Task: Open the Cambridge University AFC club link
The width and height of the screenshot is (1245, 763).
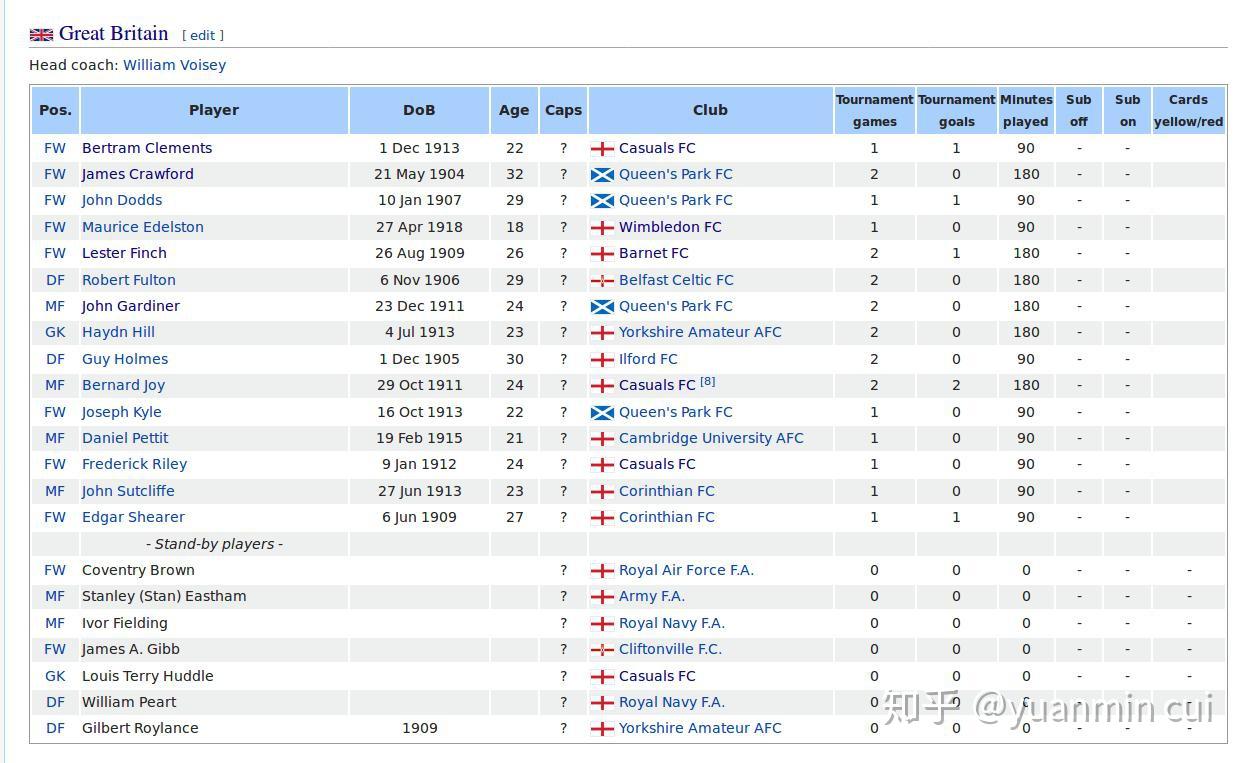Action: (x=711, y=438)
